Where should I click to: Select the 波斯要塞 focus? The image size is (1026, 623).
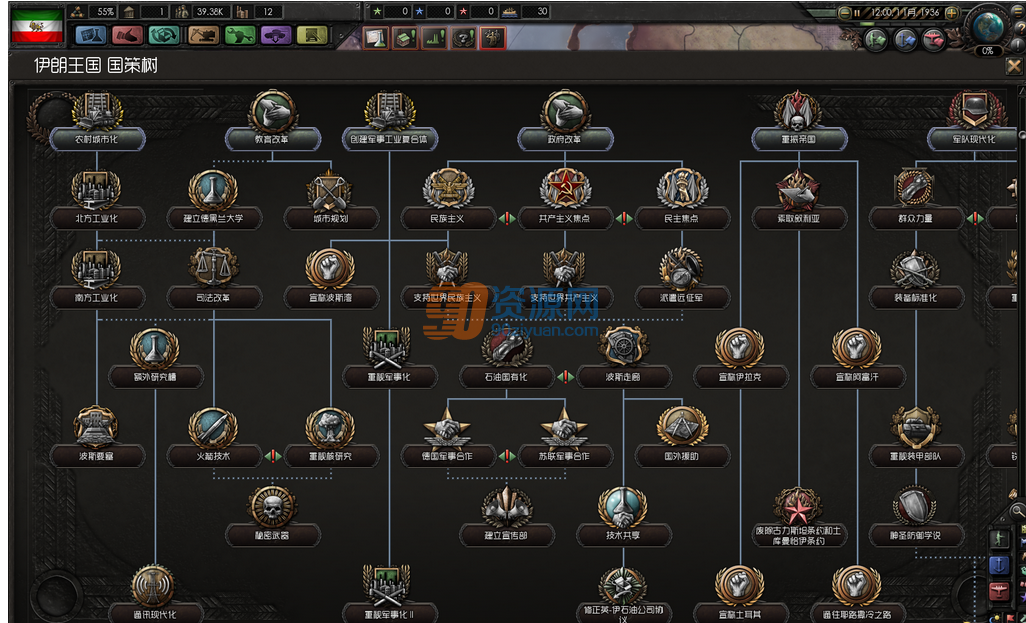click(97, 438)
